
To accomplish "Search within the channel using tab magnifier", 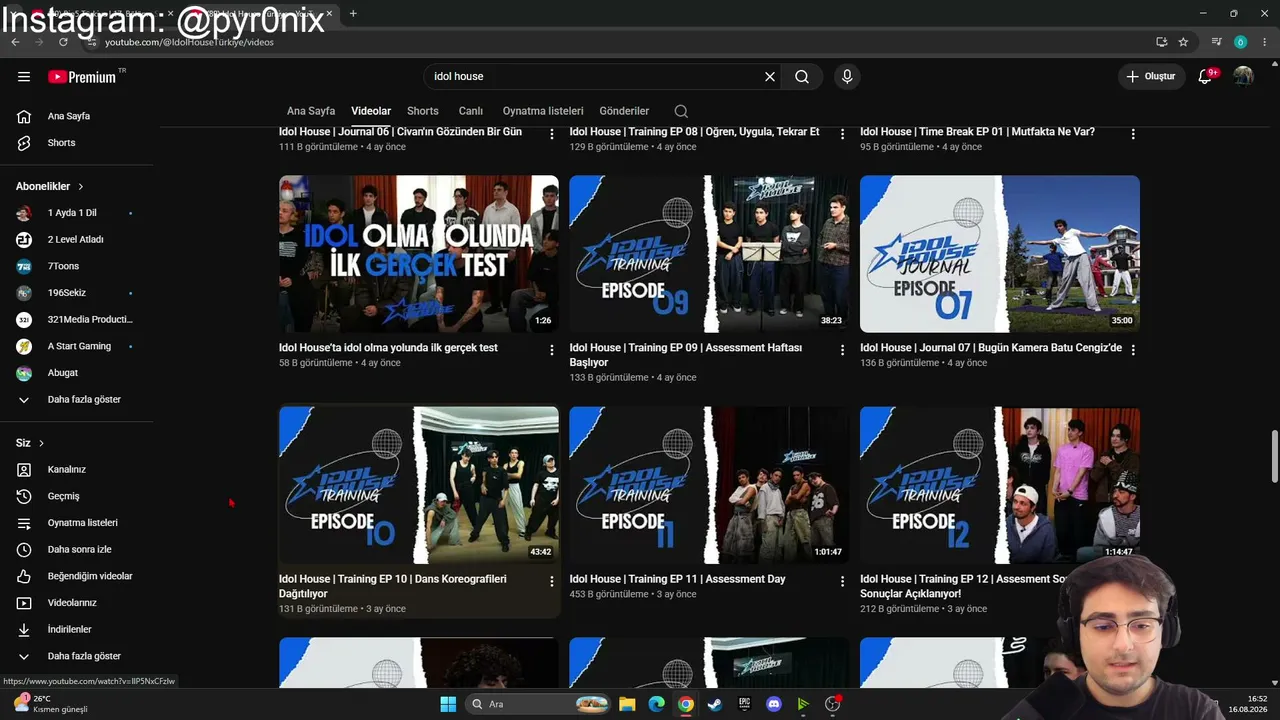I will 681,111.
